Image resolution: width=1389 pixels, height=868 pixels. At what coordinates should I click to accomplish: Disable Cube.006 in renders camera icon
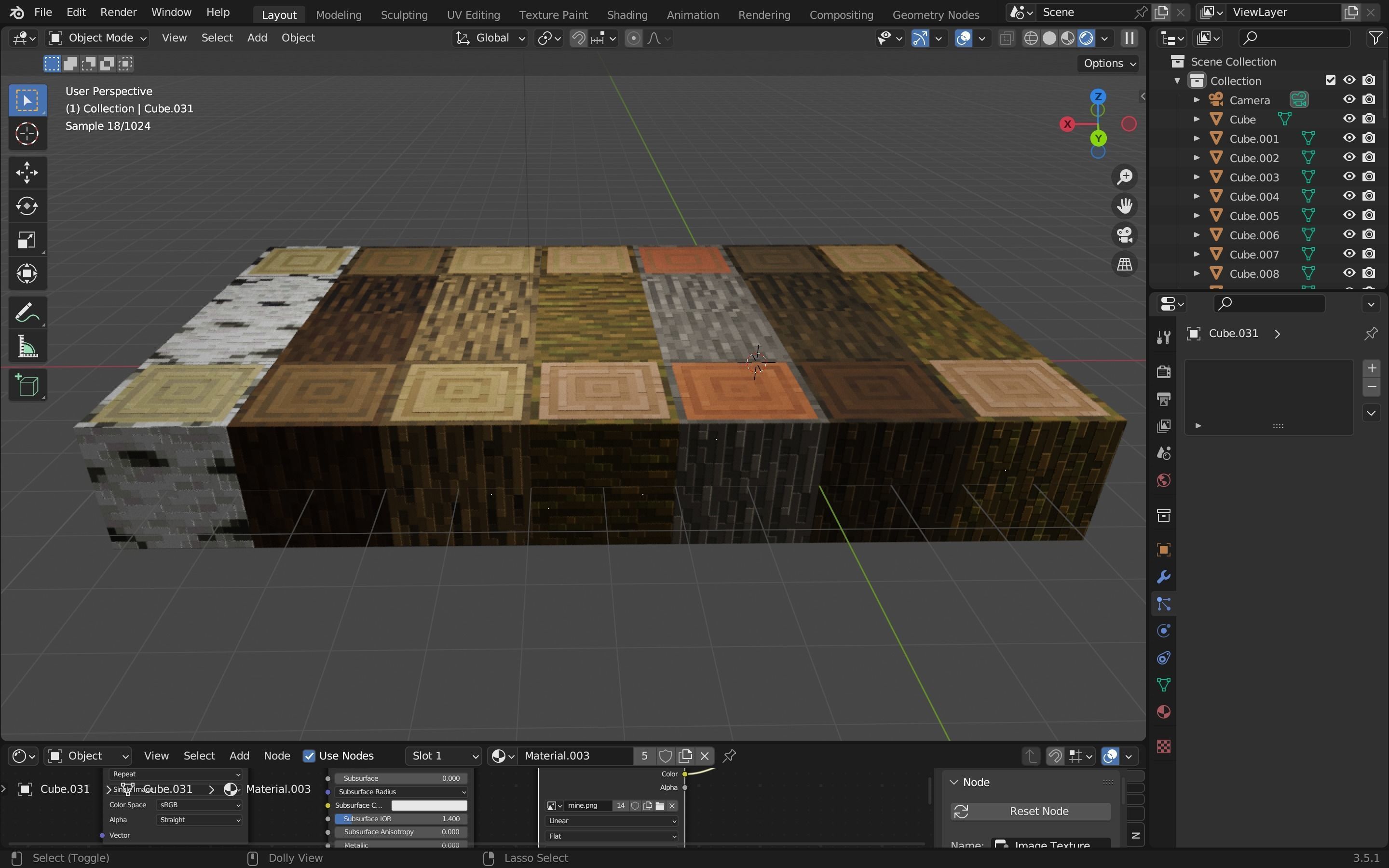click(1369, 234)
